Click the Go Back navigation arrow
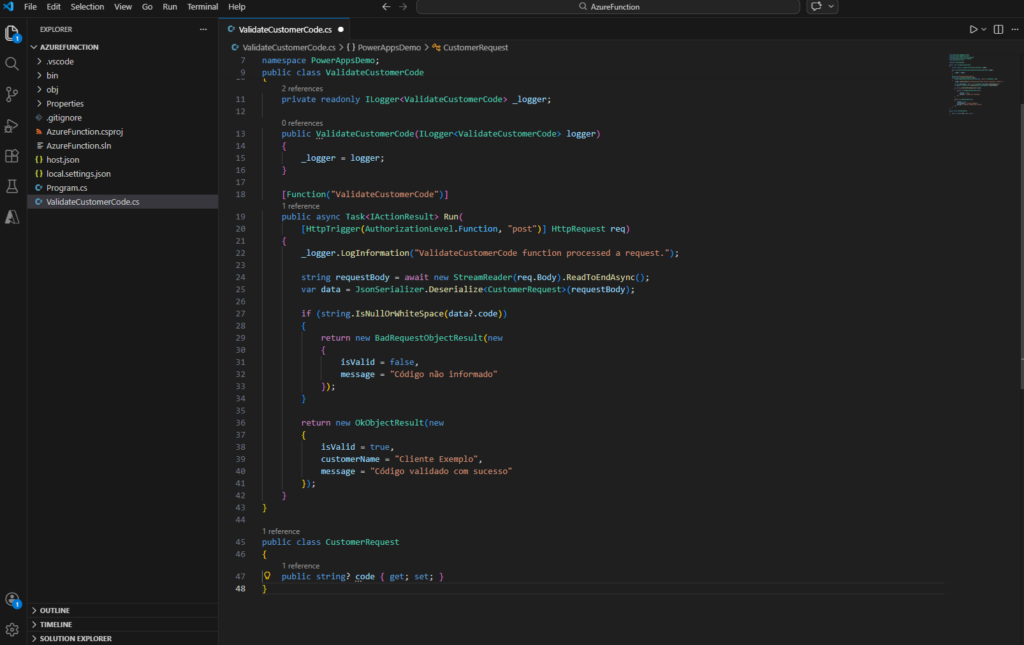 tap(385, 6)
